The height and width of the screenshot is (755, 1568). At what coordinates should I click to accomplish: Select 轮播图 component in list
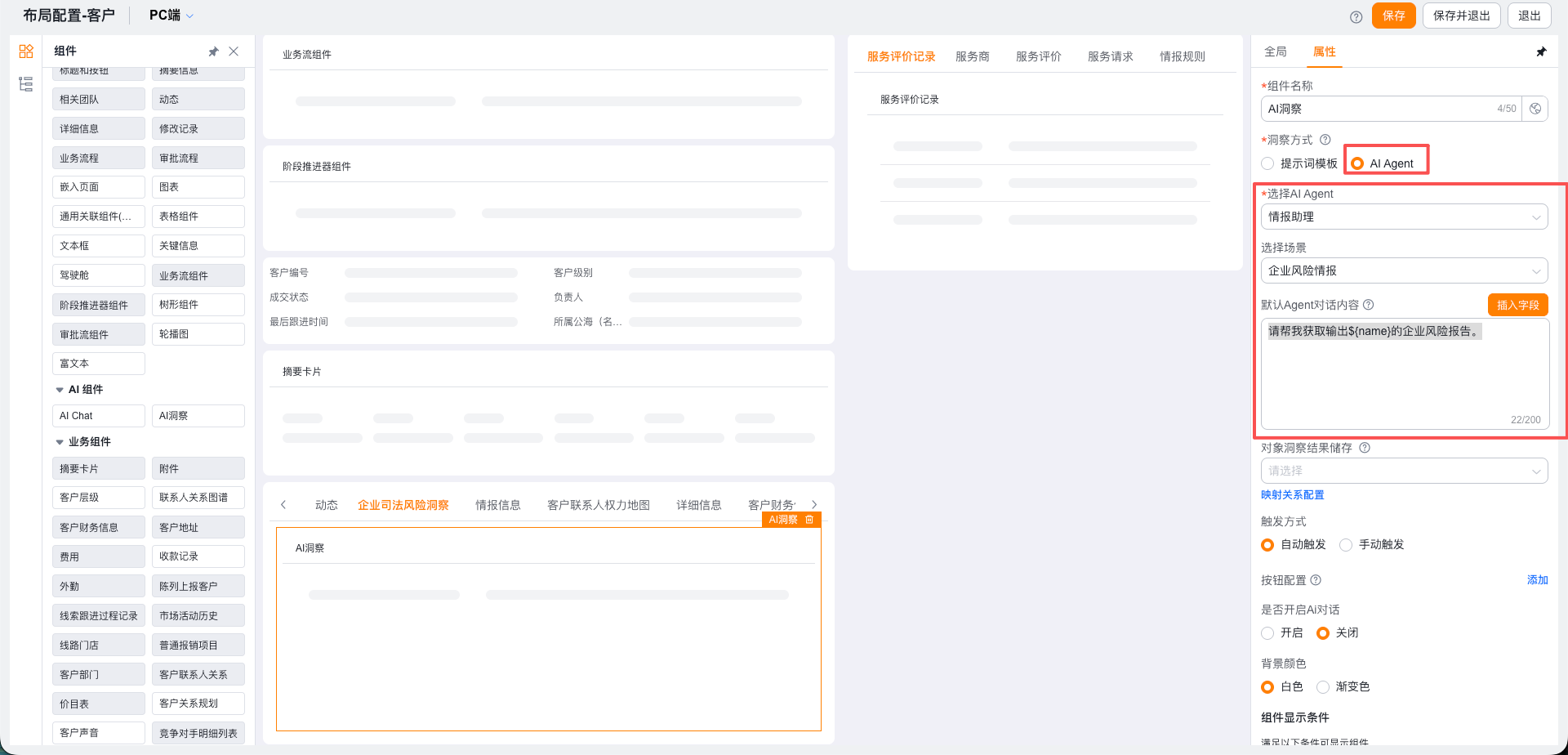point(198,334)
